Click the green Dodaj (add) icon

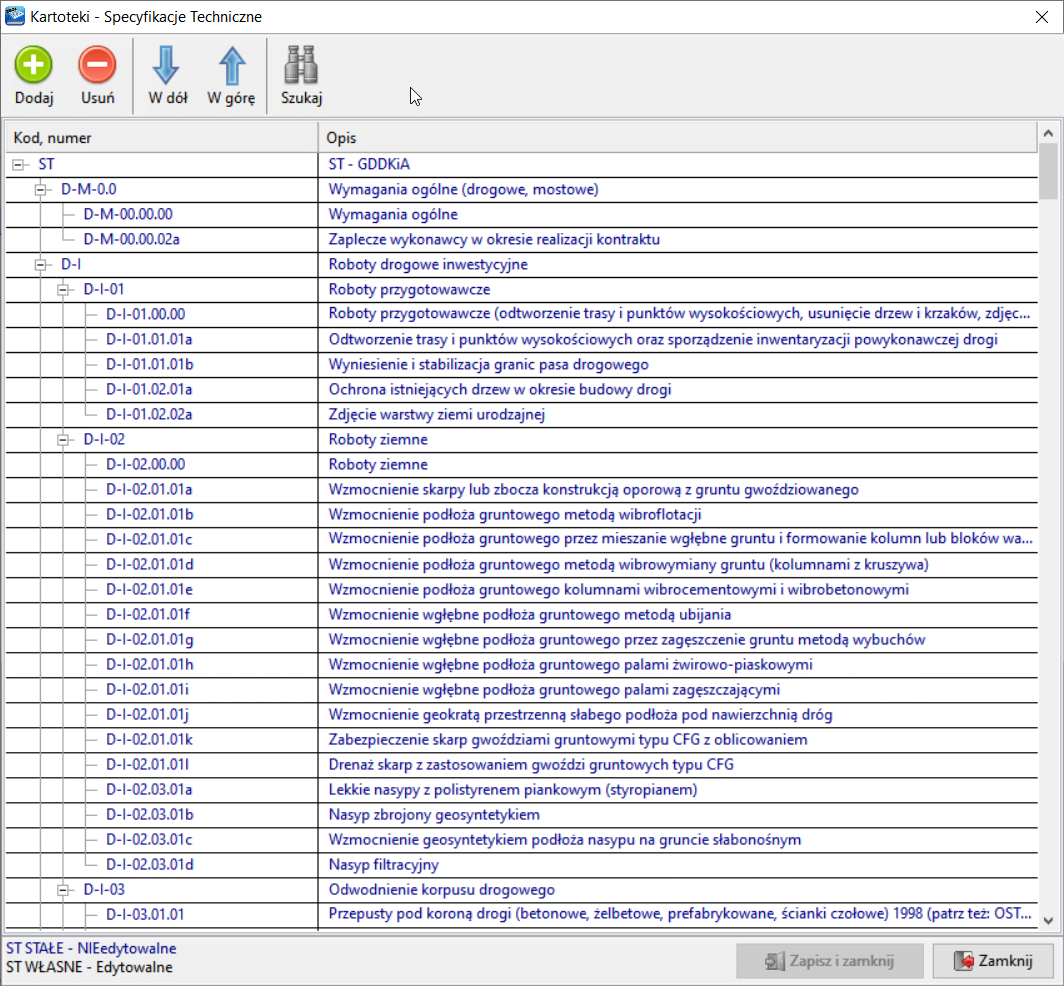point(33,65)
